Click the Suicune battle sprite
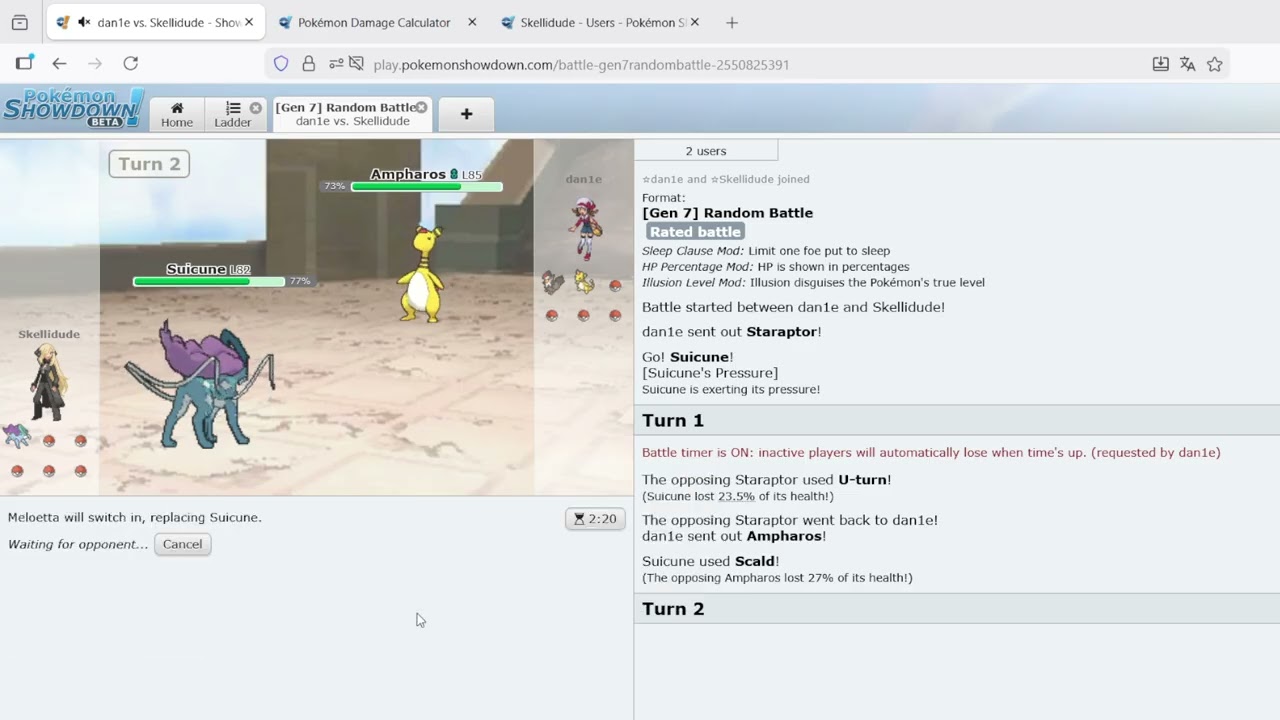The width and height of the screenshot is (1280, 720). coord(200,385)
